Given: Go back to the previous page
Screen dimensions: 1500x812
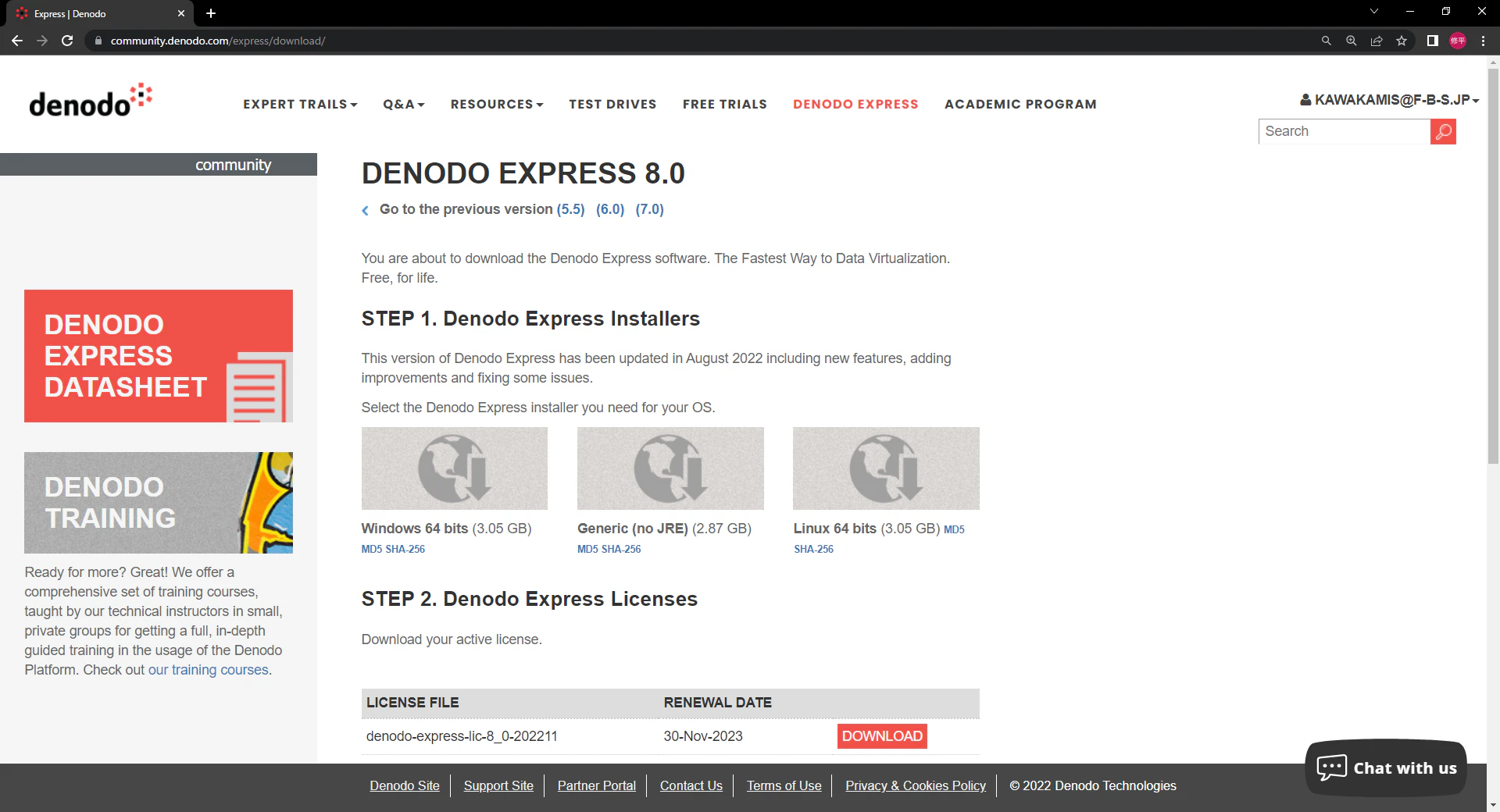Looking at the screenshot, I should (17, 41).
